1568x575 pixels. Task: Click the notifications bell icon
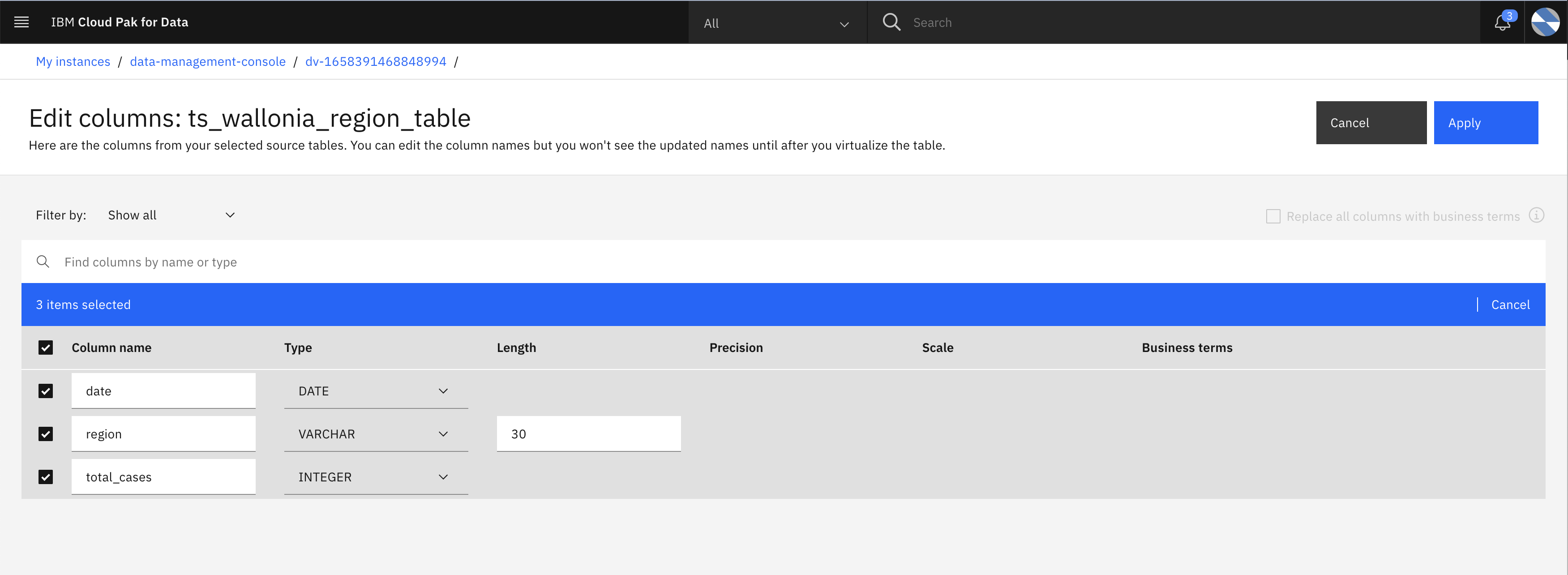pos(1502,22)
